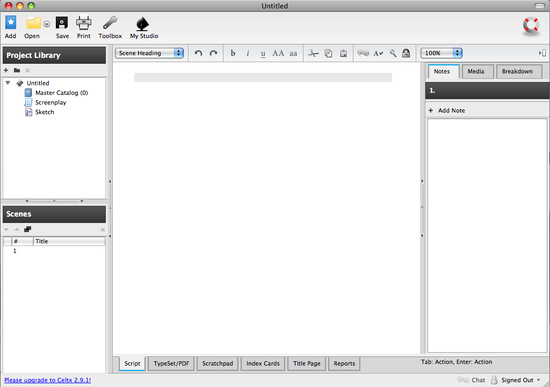This screenshot has height=387, width=550.
Task: Delete scene with X in Scenes panel
Action: tap(103, 229)
